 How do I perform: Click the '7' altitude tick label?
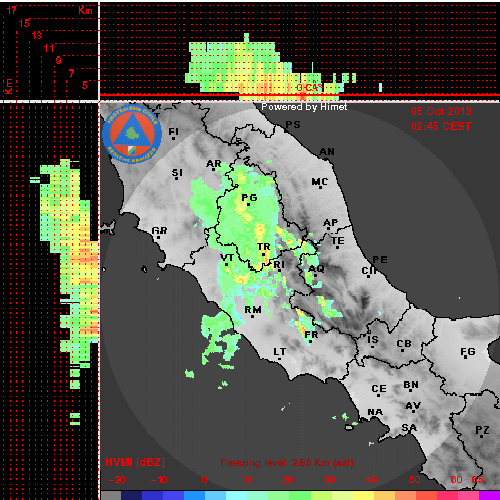click(71, 73)
